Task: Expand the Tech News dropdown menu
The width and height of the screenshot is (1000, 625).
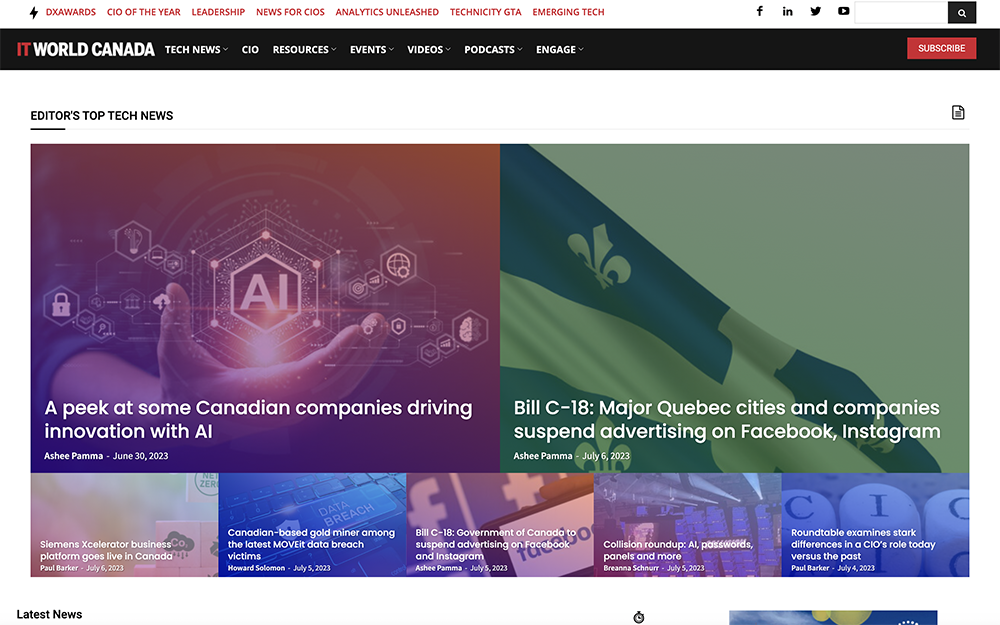Action: click(196, 49)
